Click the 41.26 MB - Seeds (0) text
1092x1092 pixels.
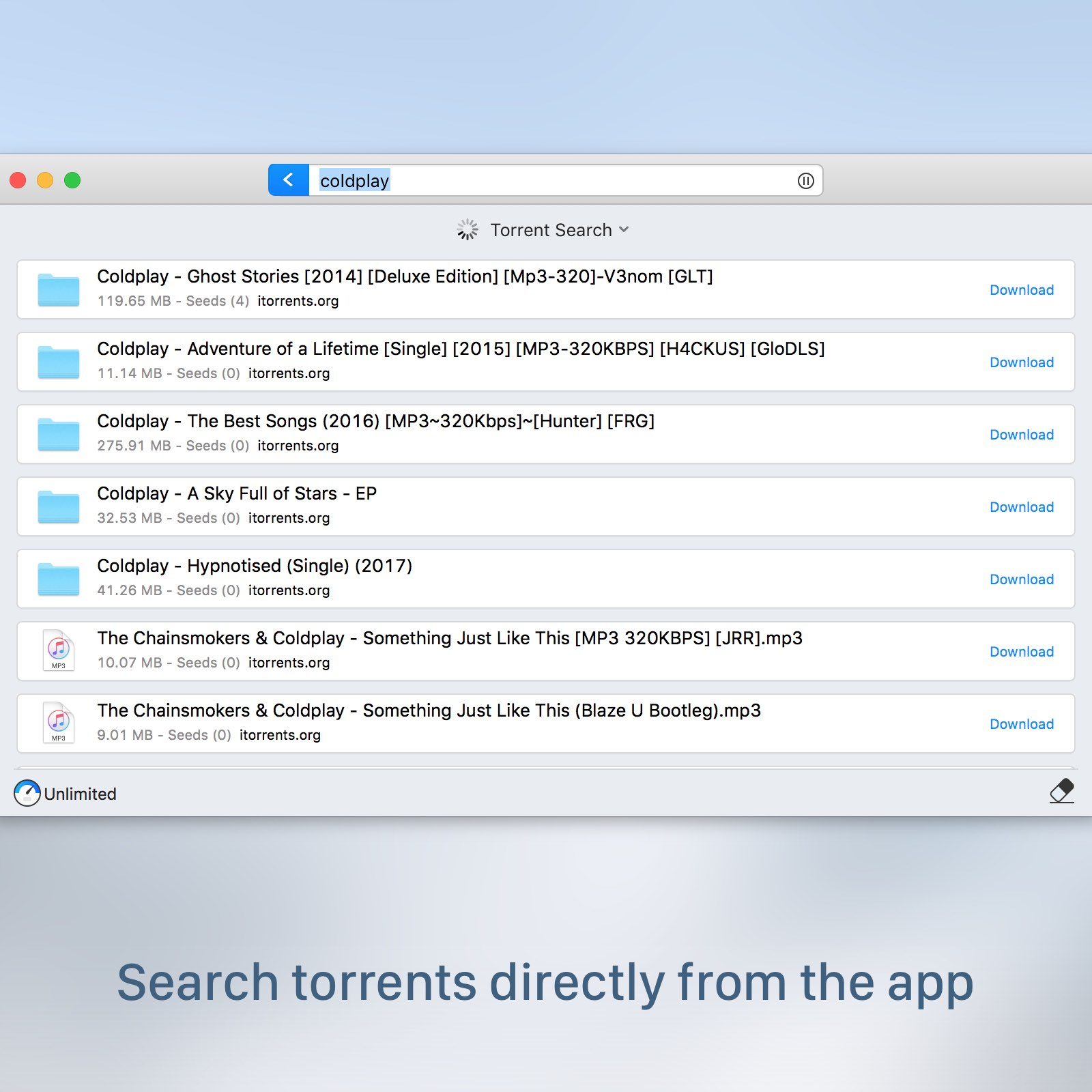point(169,590)
